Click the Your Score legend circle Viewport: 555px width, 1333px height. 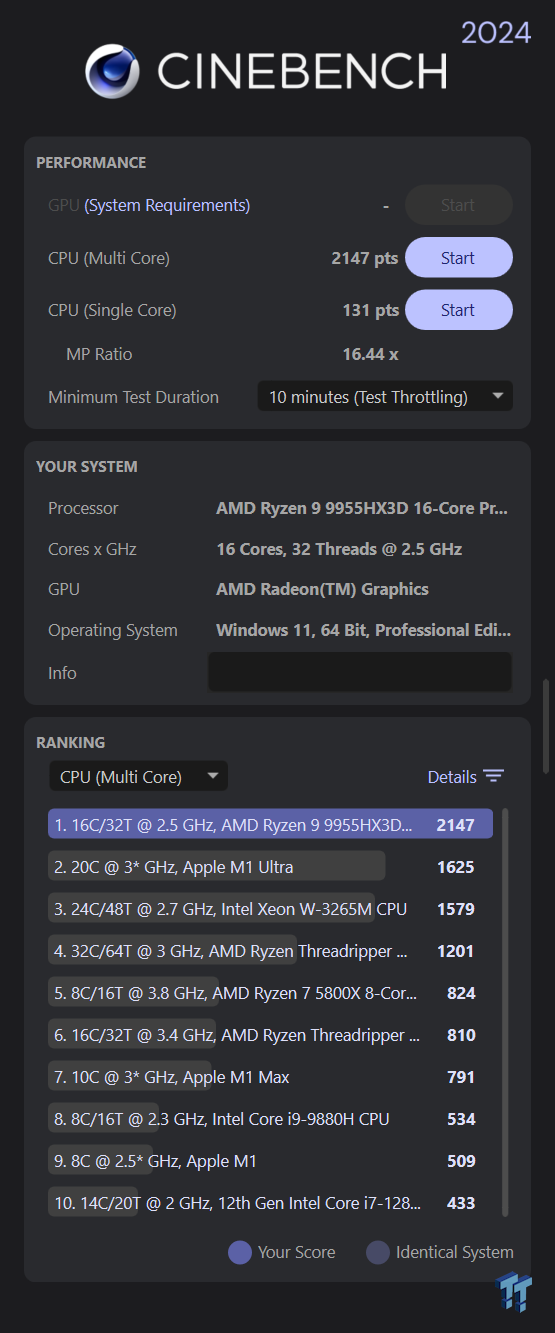[x=240, y=1252]
